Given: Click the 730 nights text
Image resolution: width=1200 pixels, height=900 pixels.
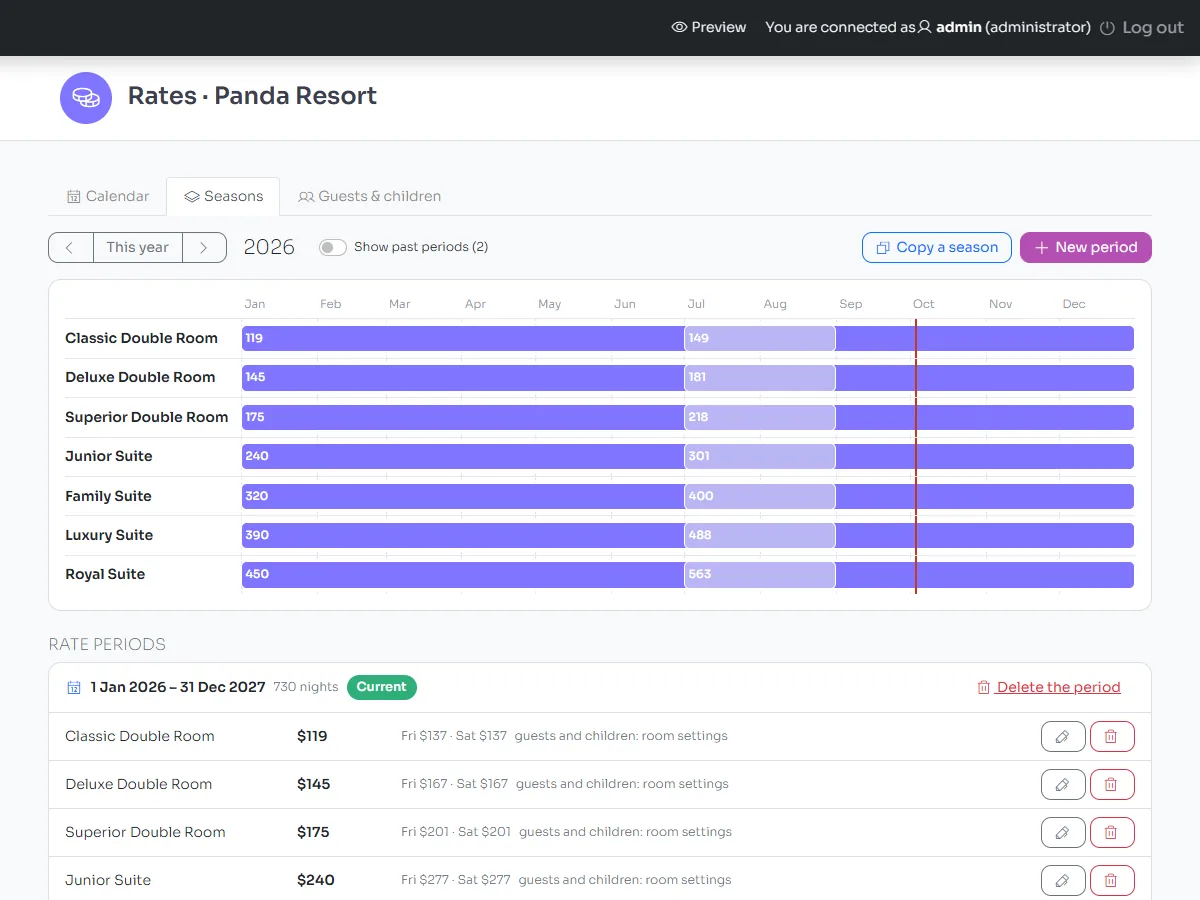Looking at the screenshot, I should coord(306,687).
